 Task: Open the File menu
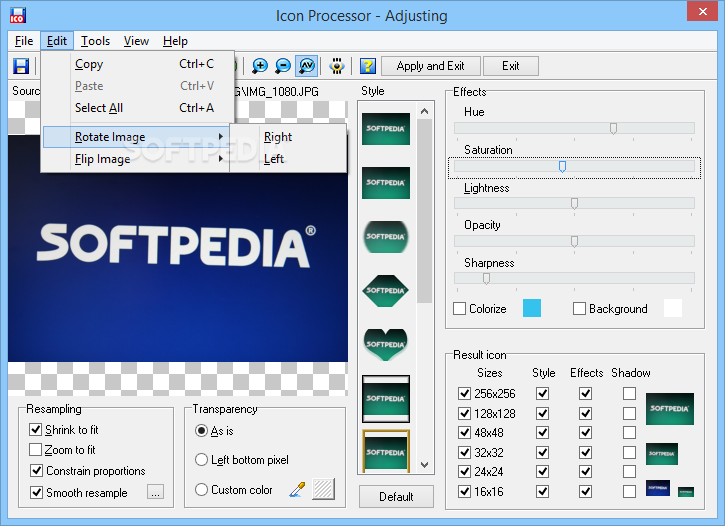coord(24,41)
